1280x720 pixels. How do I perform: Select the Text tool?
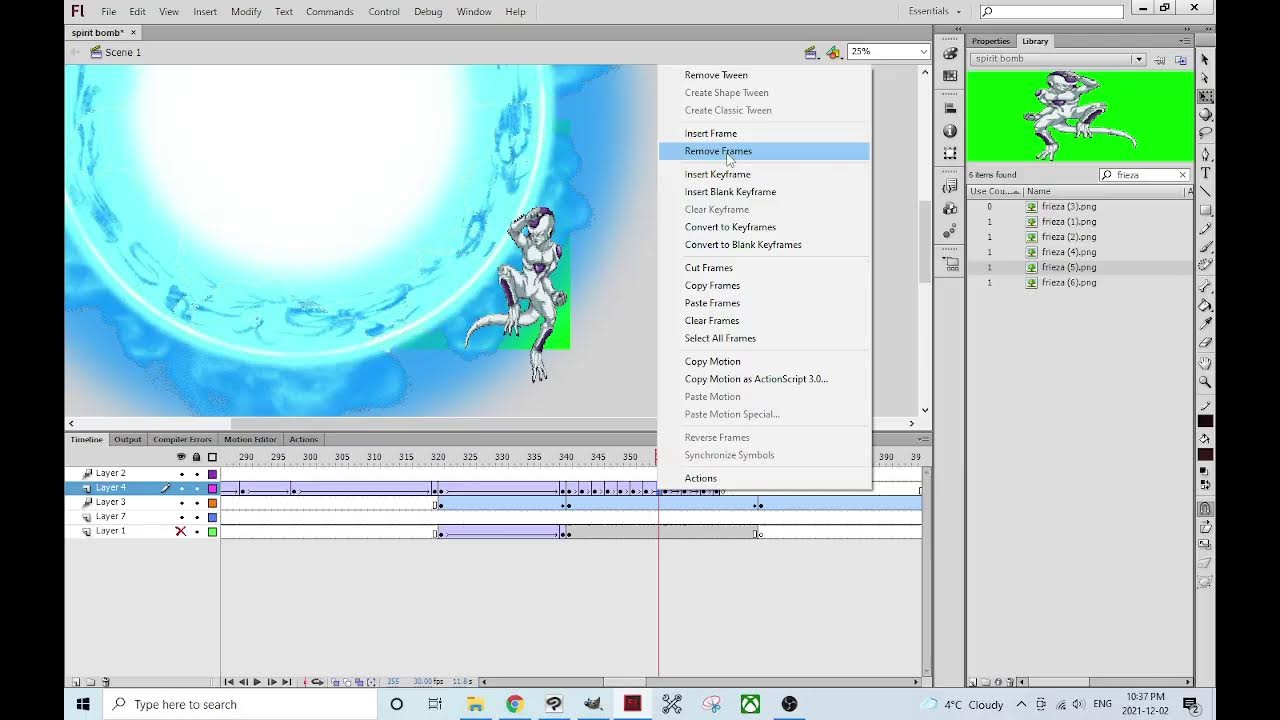point(1205,173)
